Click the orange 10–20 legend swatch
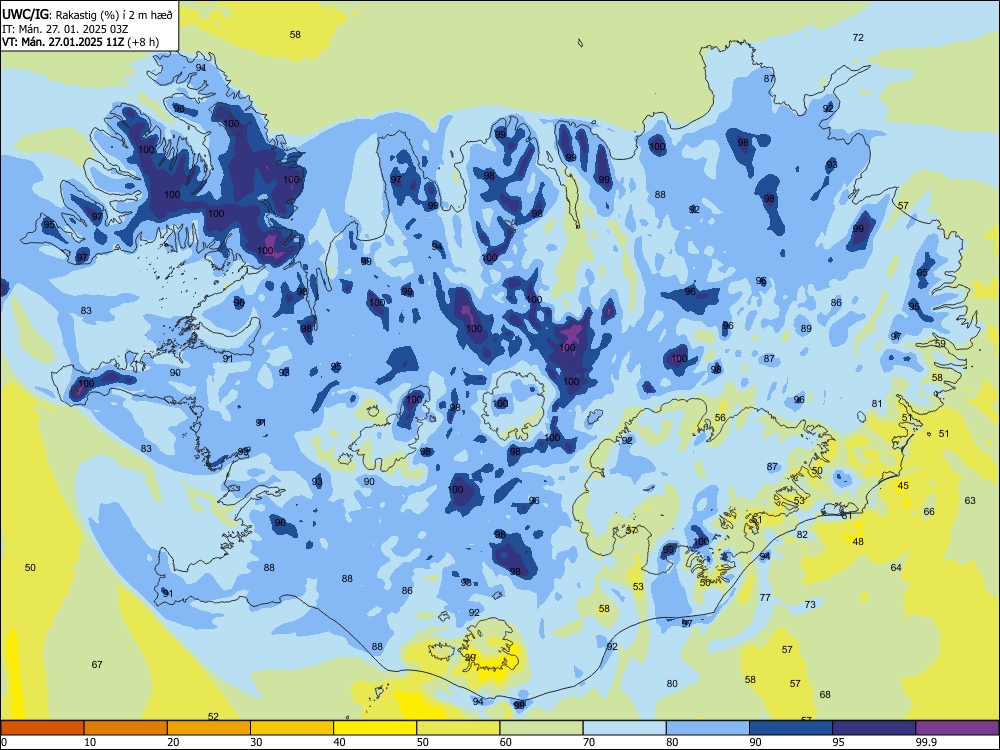The width and height of the screenshot is (1000, 750). 126,728
